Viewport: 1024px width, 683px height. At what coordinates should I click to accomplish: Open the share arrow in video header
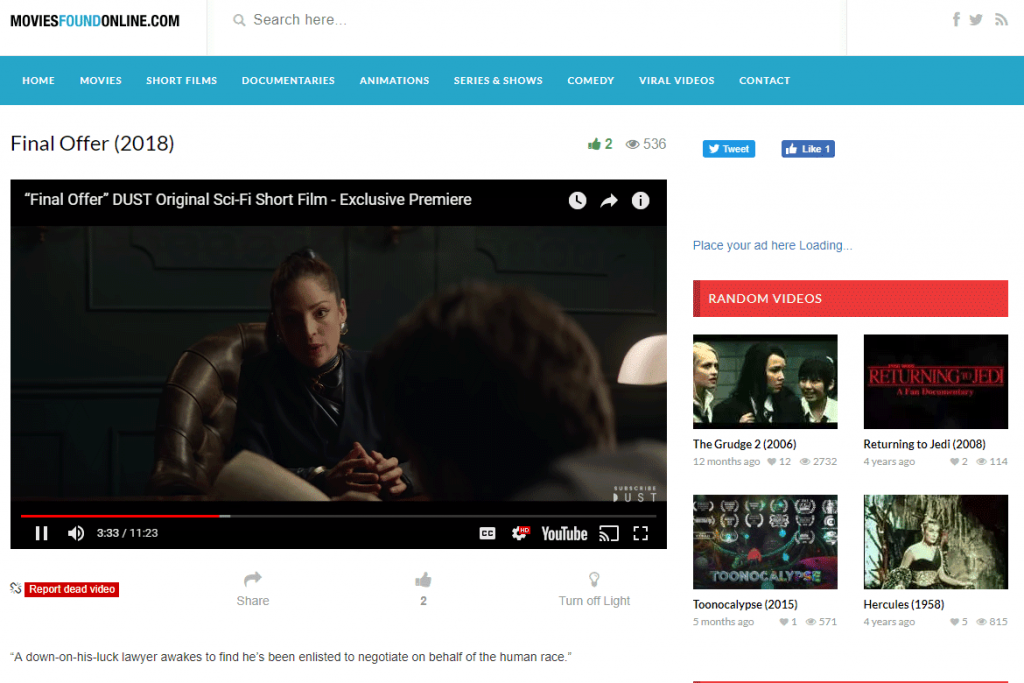(609, 201)
